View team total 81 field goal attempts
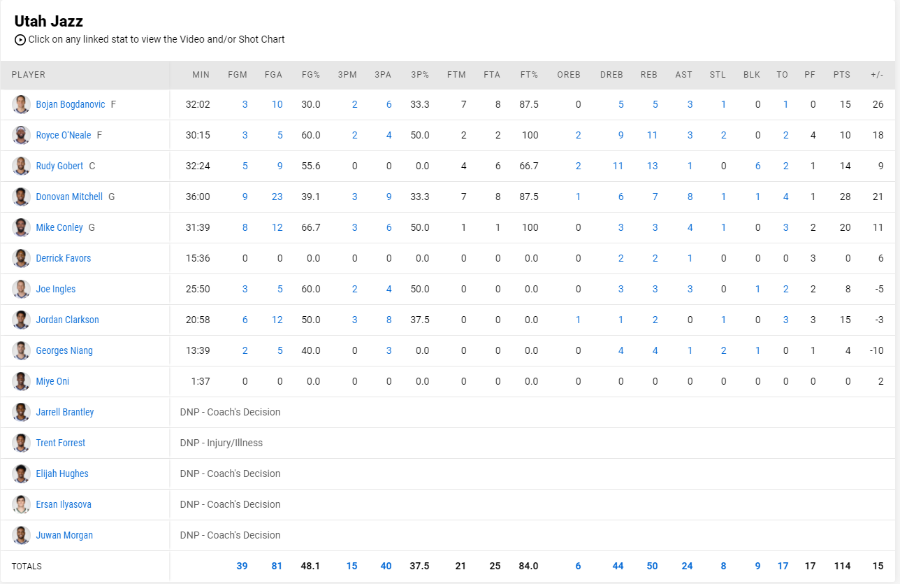Image resolution: width=900 pixels, height=584 pixels. [x=277, y=566]
